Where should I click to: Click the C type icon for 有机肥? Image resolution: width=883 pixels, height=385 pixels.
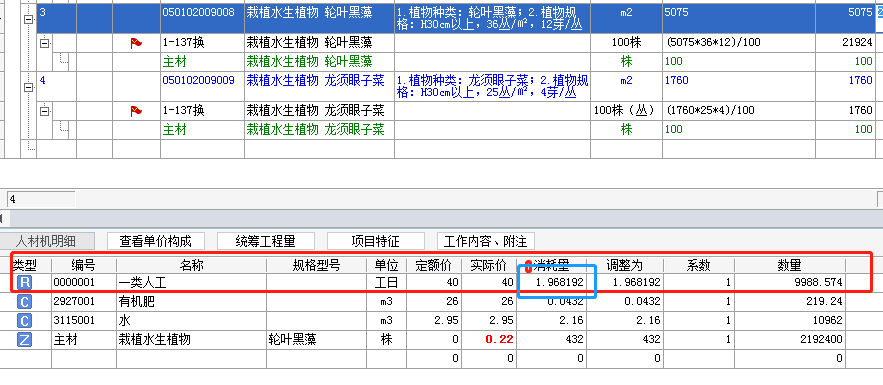pos(24,302)
